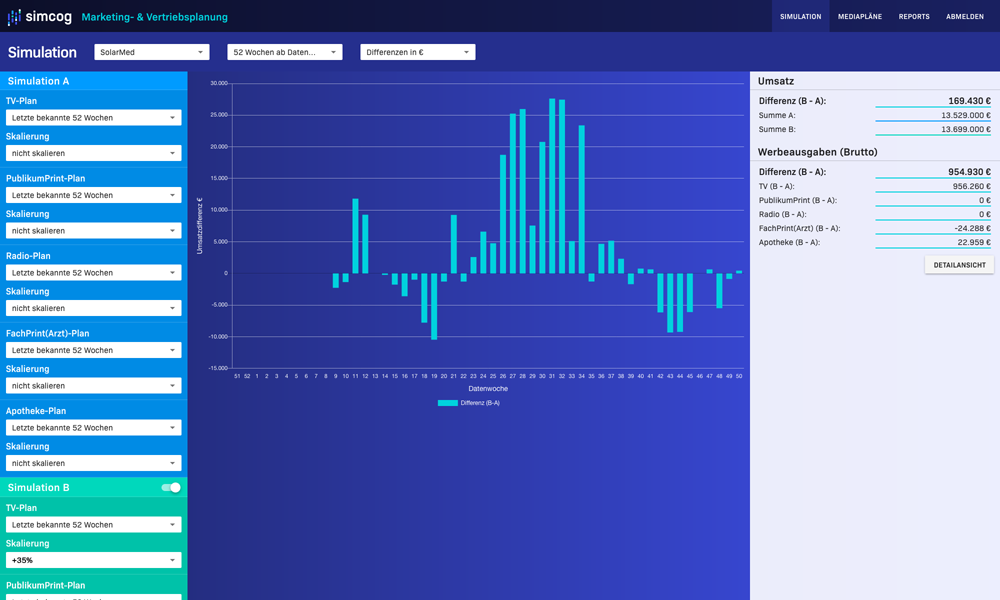Switch to the Mediapläne tab
The image size is (1000, 600).
(860, 17)
